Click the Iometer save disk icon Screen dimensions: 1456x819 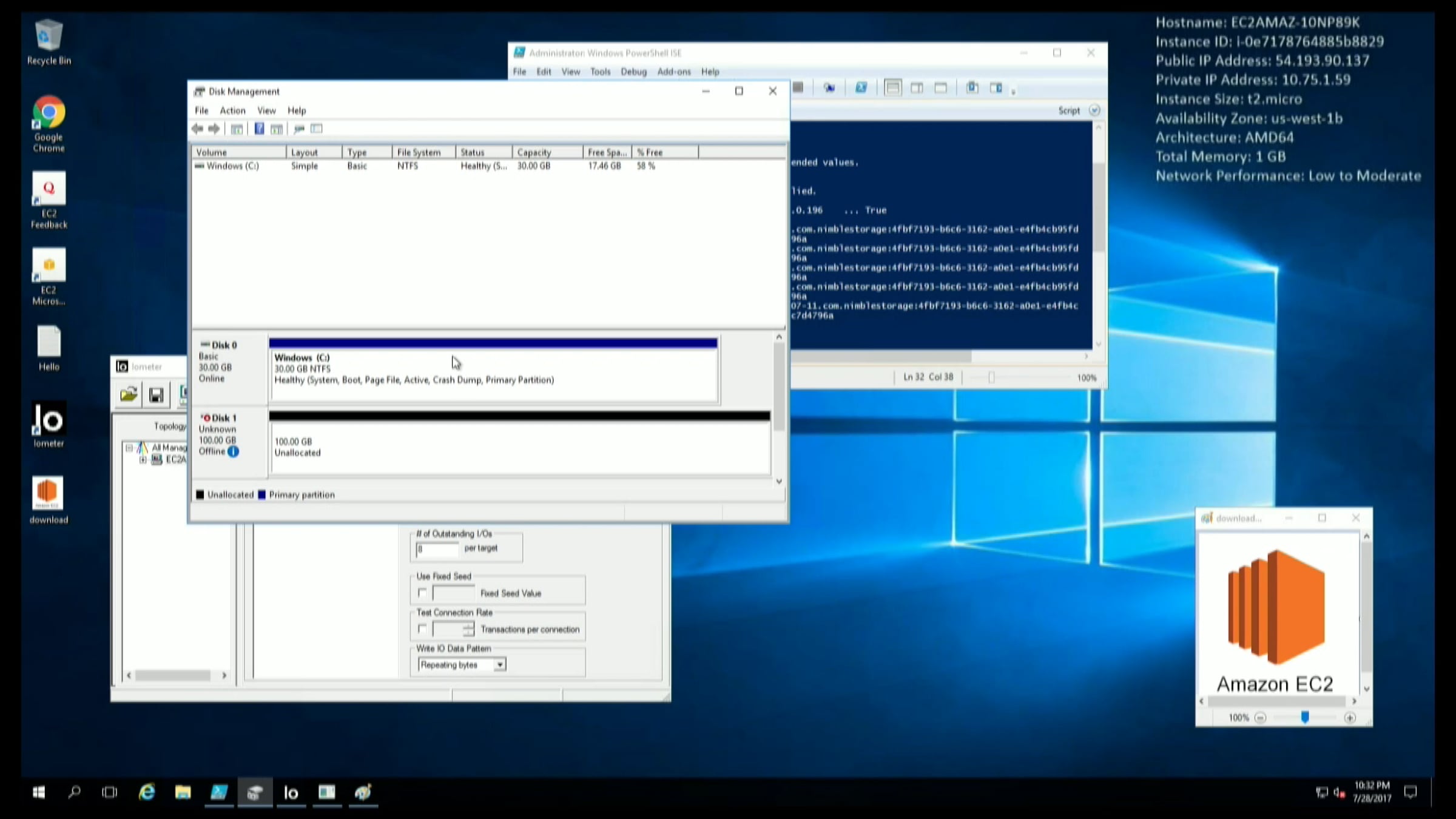coord(156,395)
